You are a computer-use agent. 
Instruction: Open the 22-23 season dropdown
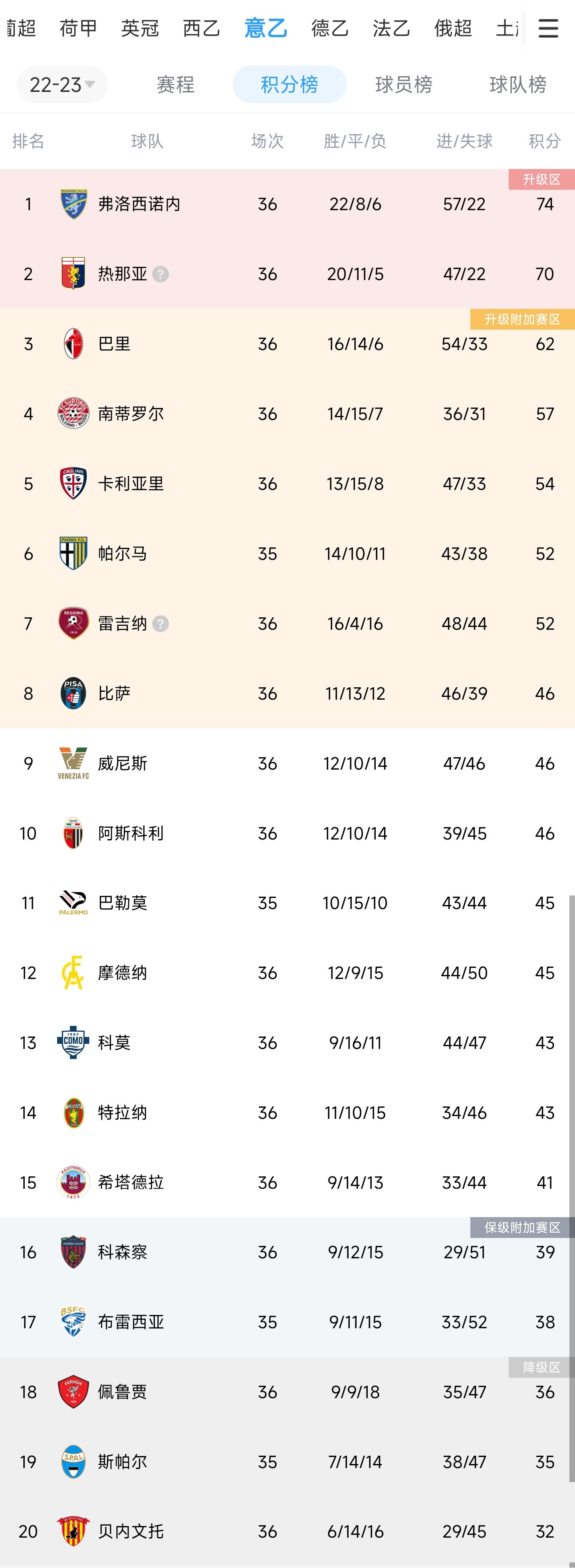click(x=62, y=84)
